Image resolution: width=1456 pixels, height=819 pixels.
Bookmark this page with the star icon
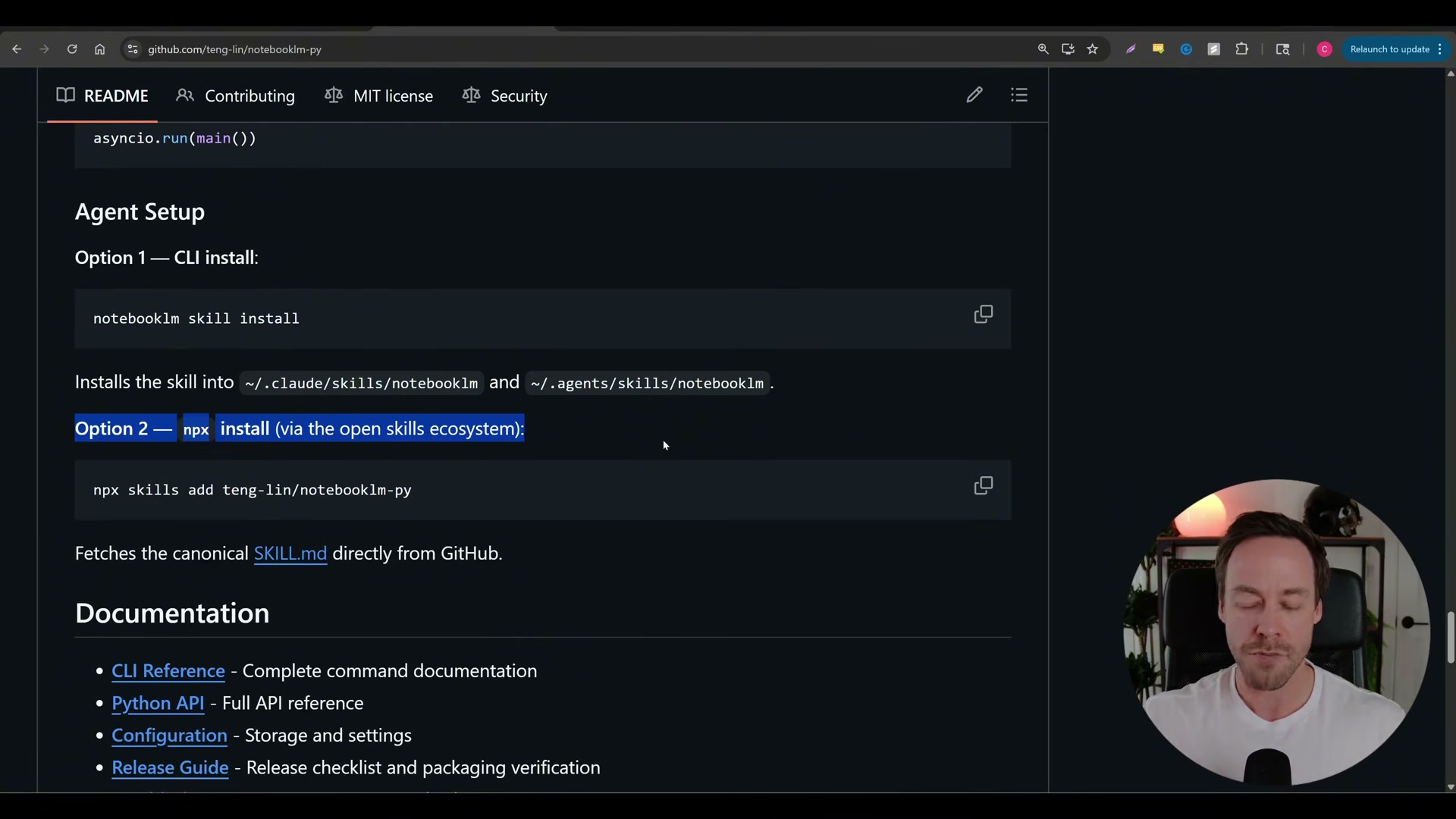[x=1093, y=49]
